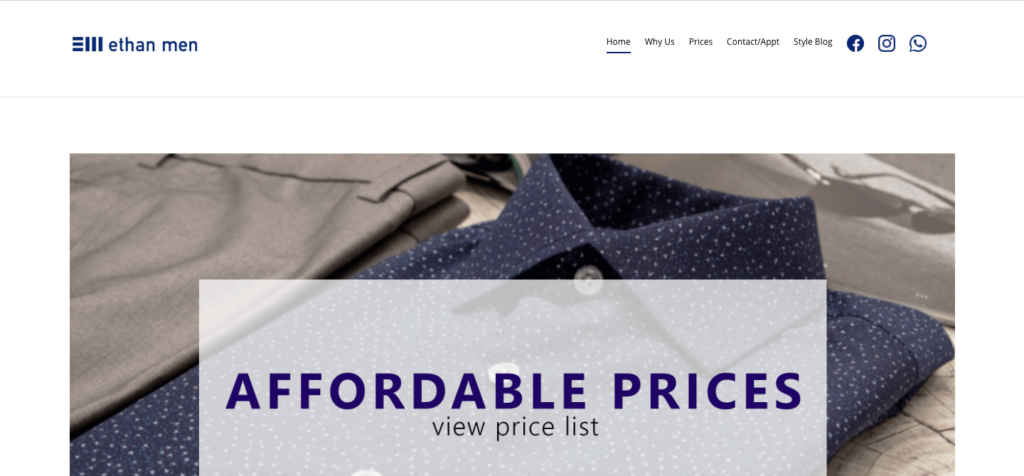Click the striped EM logo mark

pos(88,44)
